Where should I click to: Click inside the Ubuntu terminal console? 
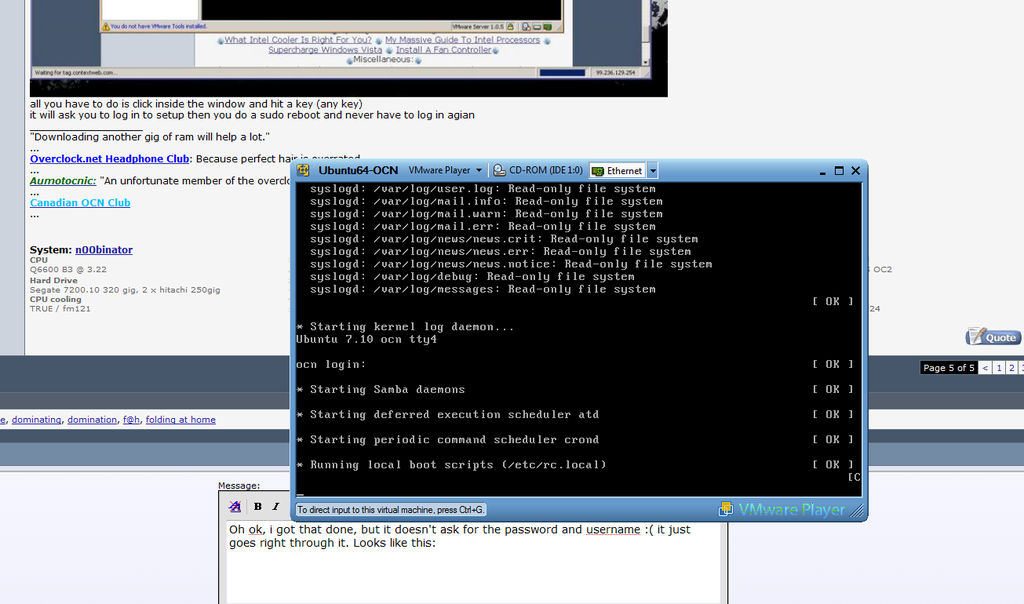[578, 340]
